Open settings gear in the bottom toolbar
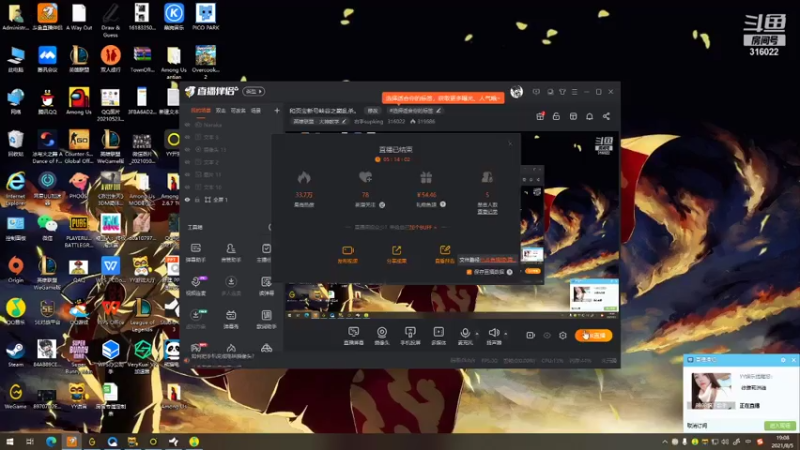The image size is (800, 450). [x=563, y=335]
